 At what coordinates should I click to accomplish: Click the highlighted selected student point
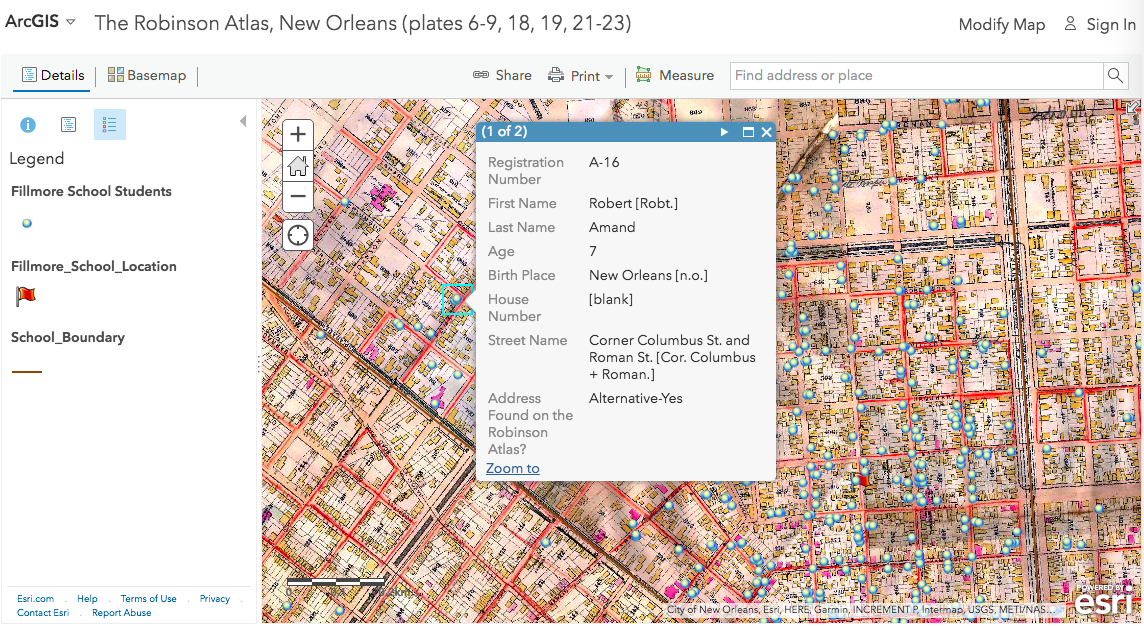tap(457, 299)
